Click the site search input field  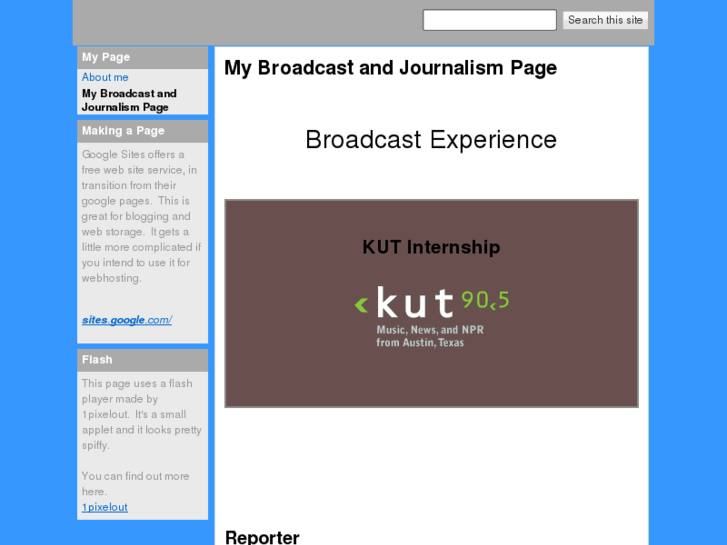[x=489, y=20]
